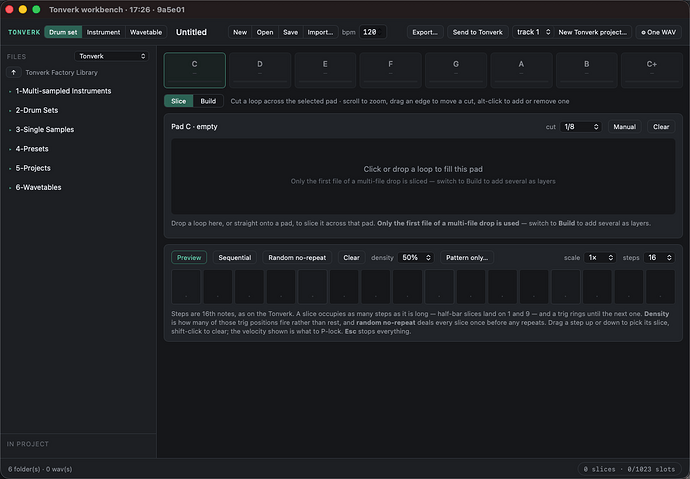Select pad F
690x479 pixels.
(x=390, y=70)
